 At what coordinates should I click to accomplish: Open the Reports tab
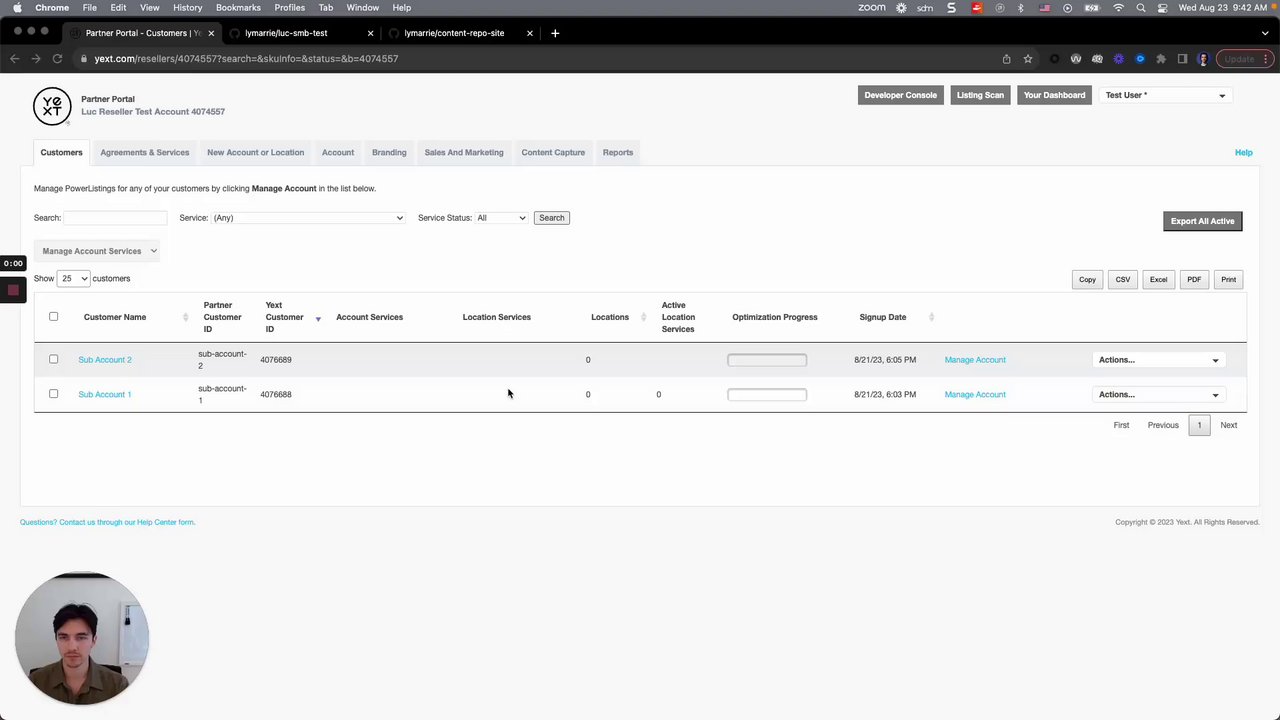tap(618, 153)
